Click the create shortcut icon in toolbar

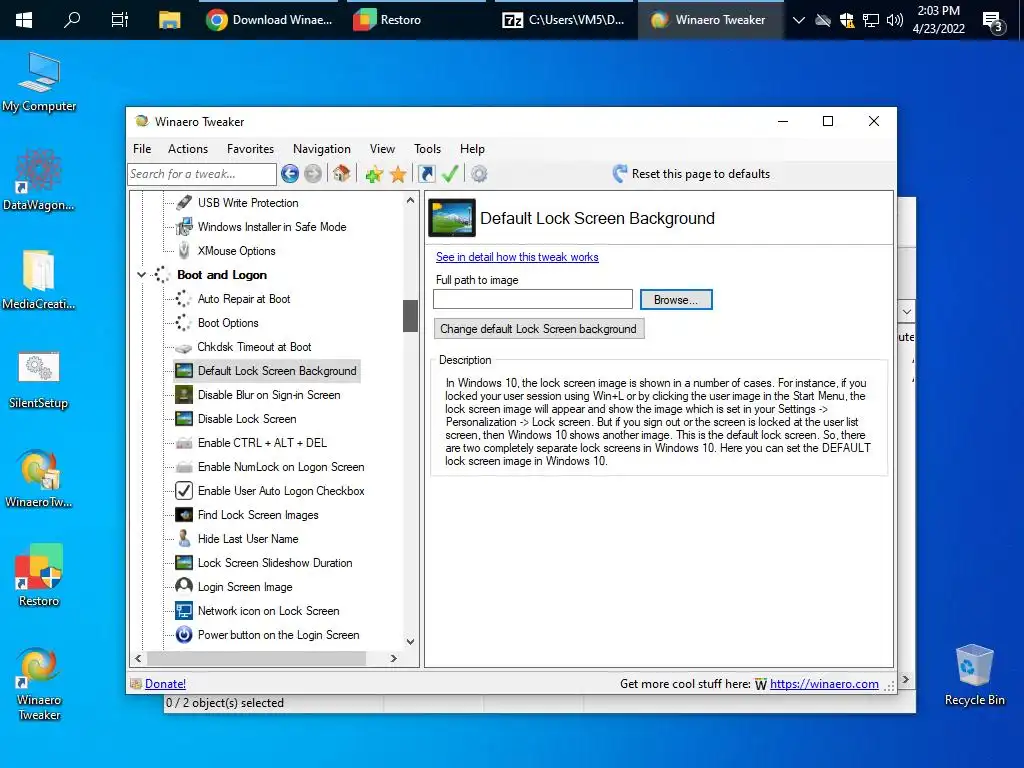click(426, 174)
